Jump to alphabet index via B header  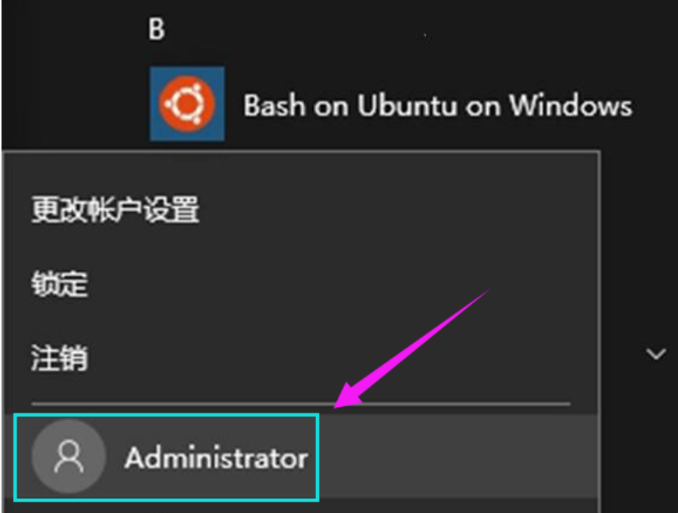click(x=156, y=31)
